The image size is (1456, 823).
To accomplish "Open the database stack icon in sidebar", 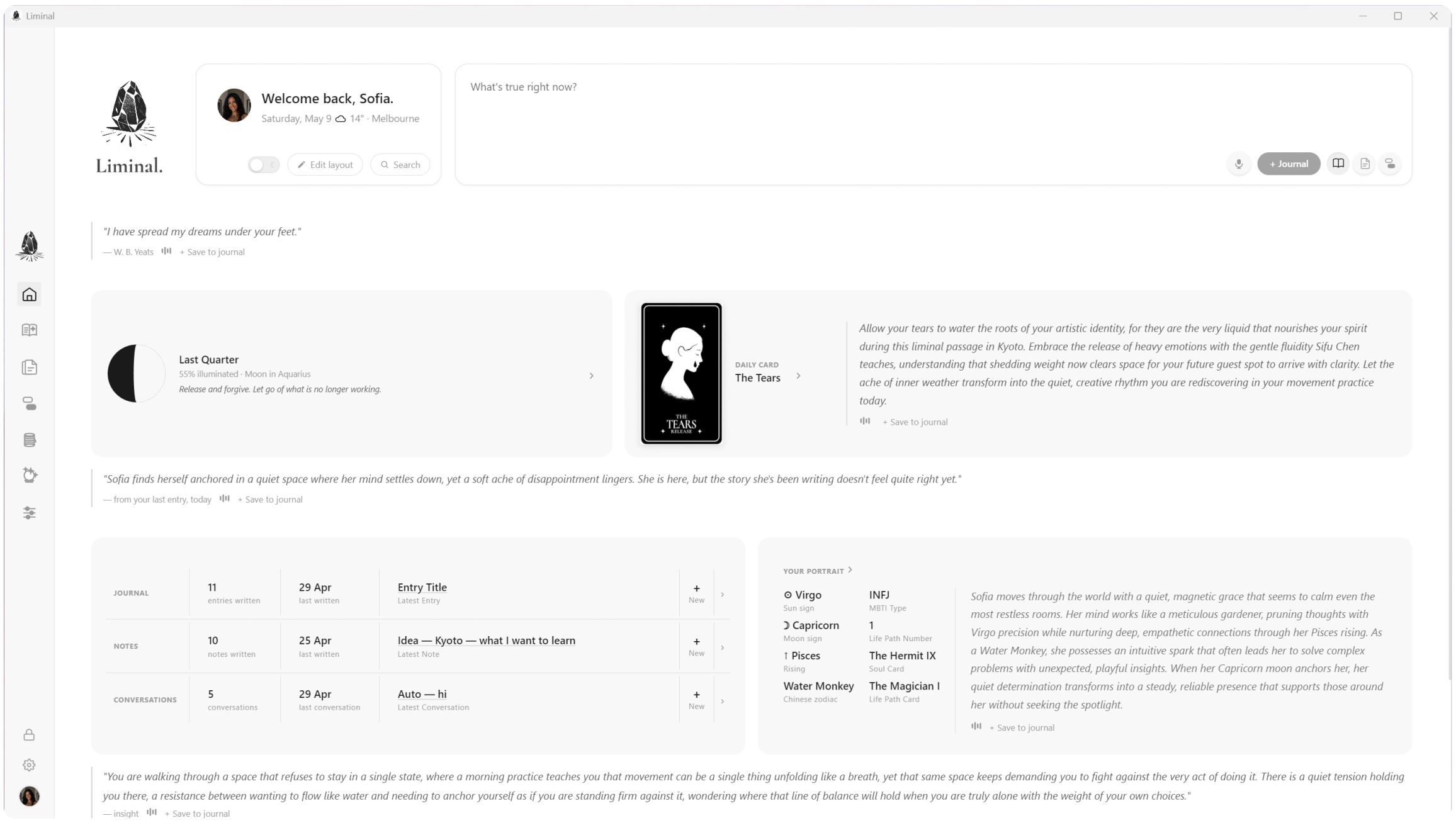I will pos(29,440).
